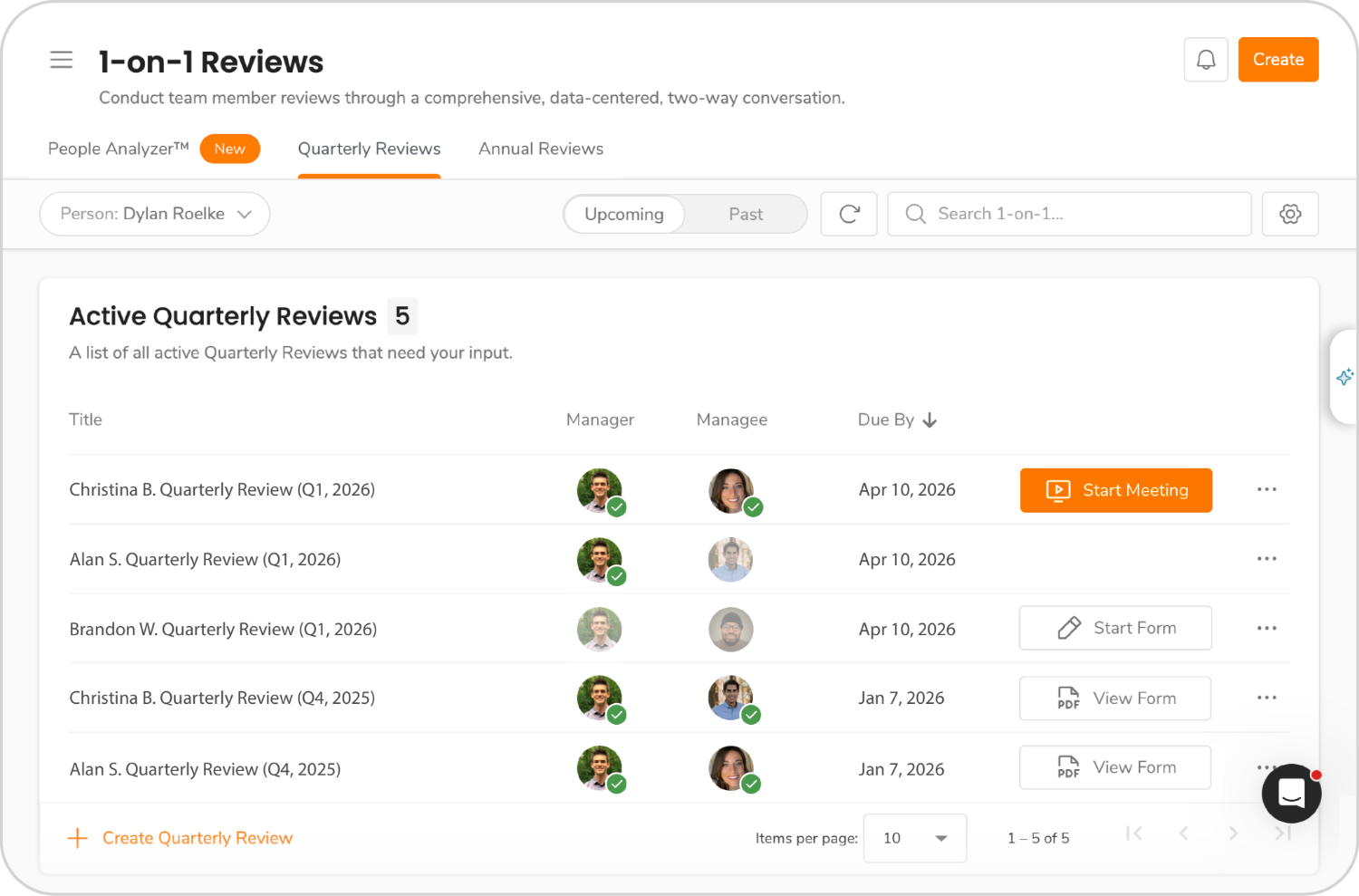
Task: Open the hamburger navigation menu
Action: point(61,60)
